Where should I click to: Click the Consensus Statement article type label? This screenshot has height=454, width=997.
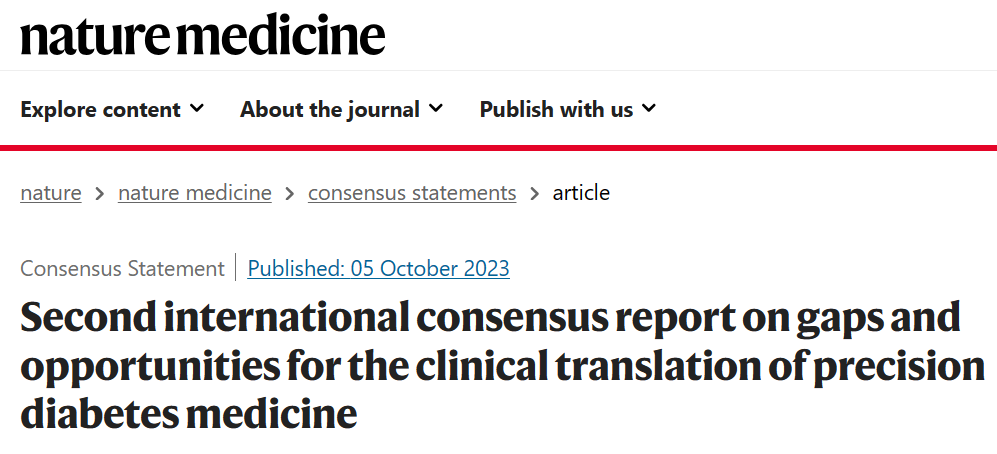point(122,268)
